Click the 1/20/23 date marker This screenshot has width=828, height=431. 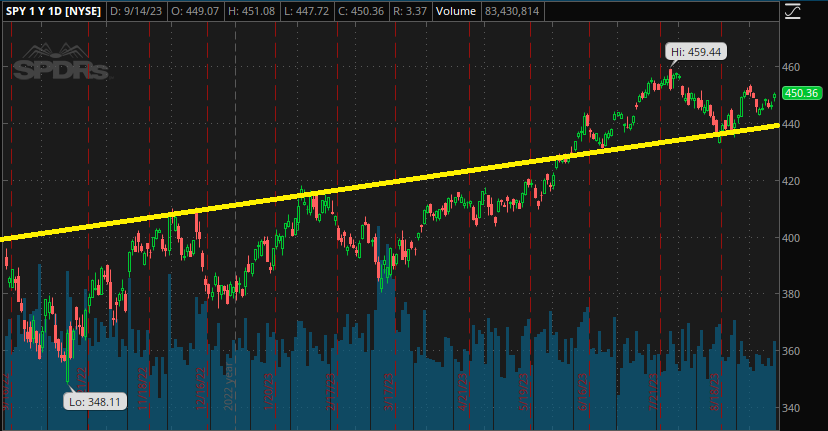269,391
